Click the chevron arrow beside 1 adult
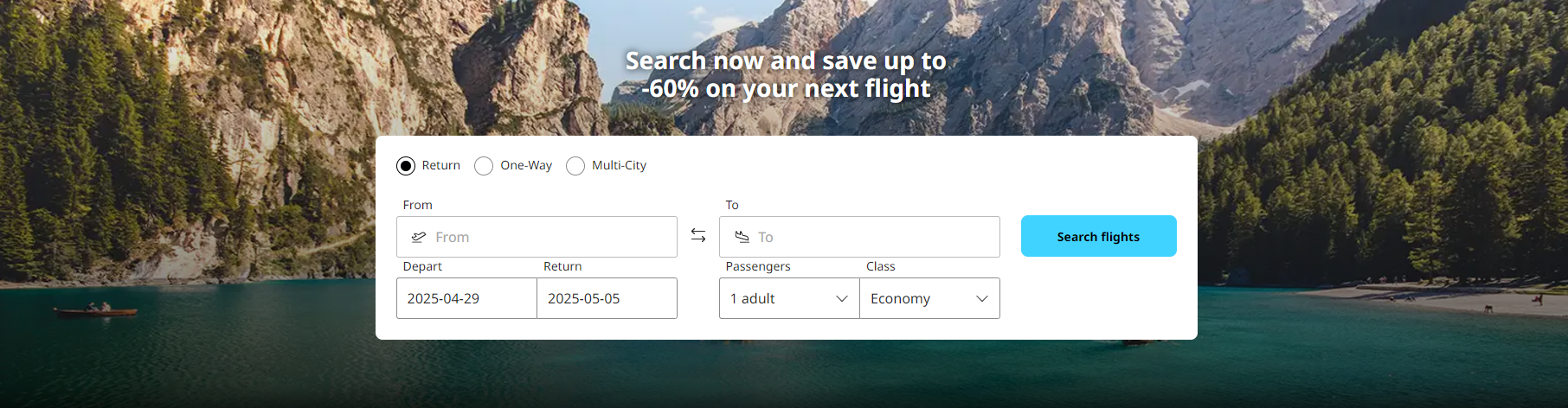Screen dimensions: 1568x408 click(x=841, y=298)
